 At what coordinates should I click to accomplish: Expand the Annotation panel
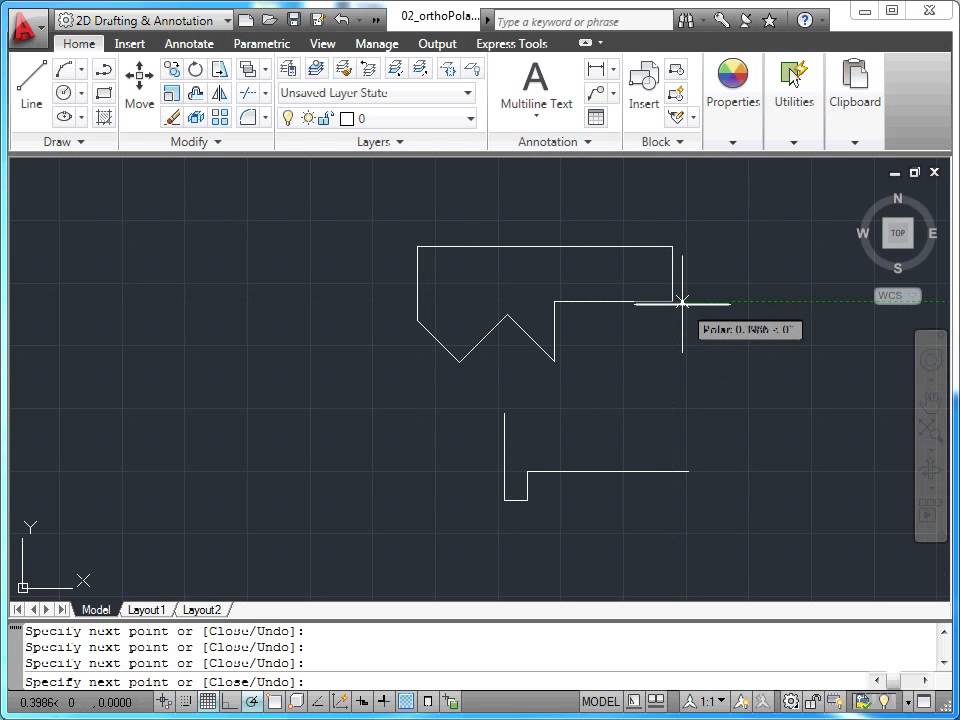pos(555,141)
